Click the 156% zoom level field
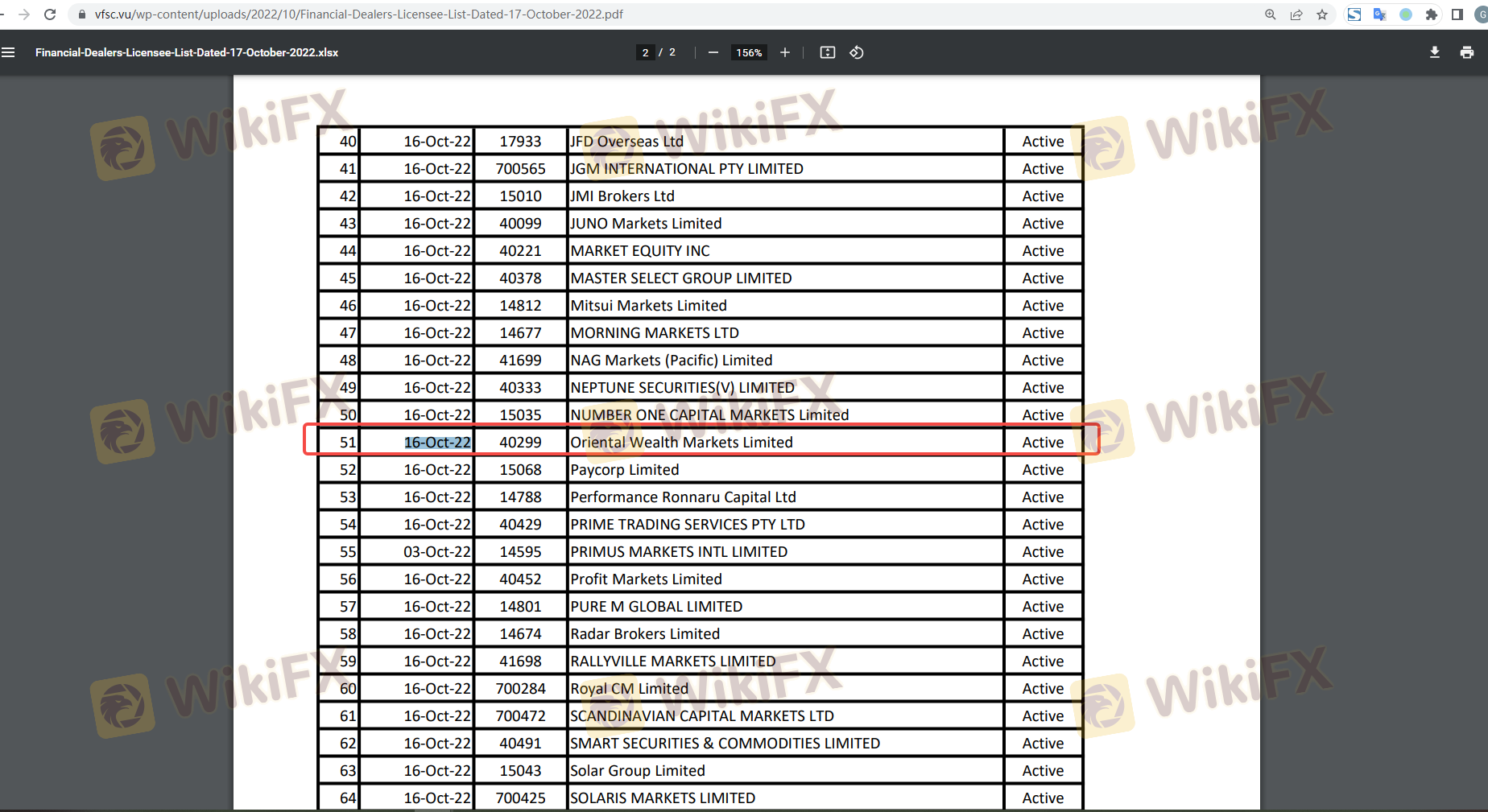 (748, 52)
